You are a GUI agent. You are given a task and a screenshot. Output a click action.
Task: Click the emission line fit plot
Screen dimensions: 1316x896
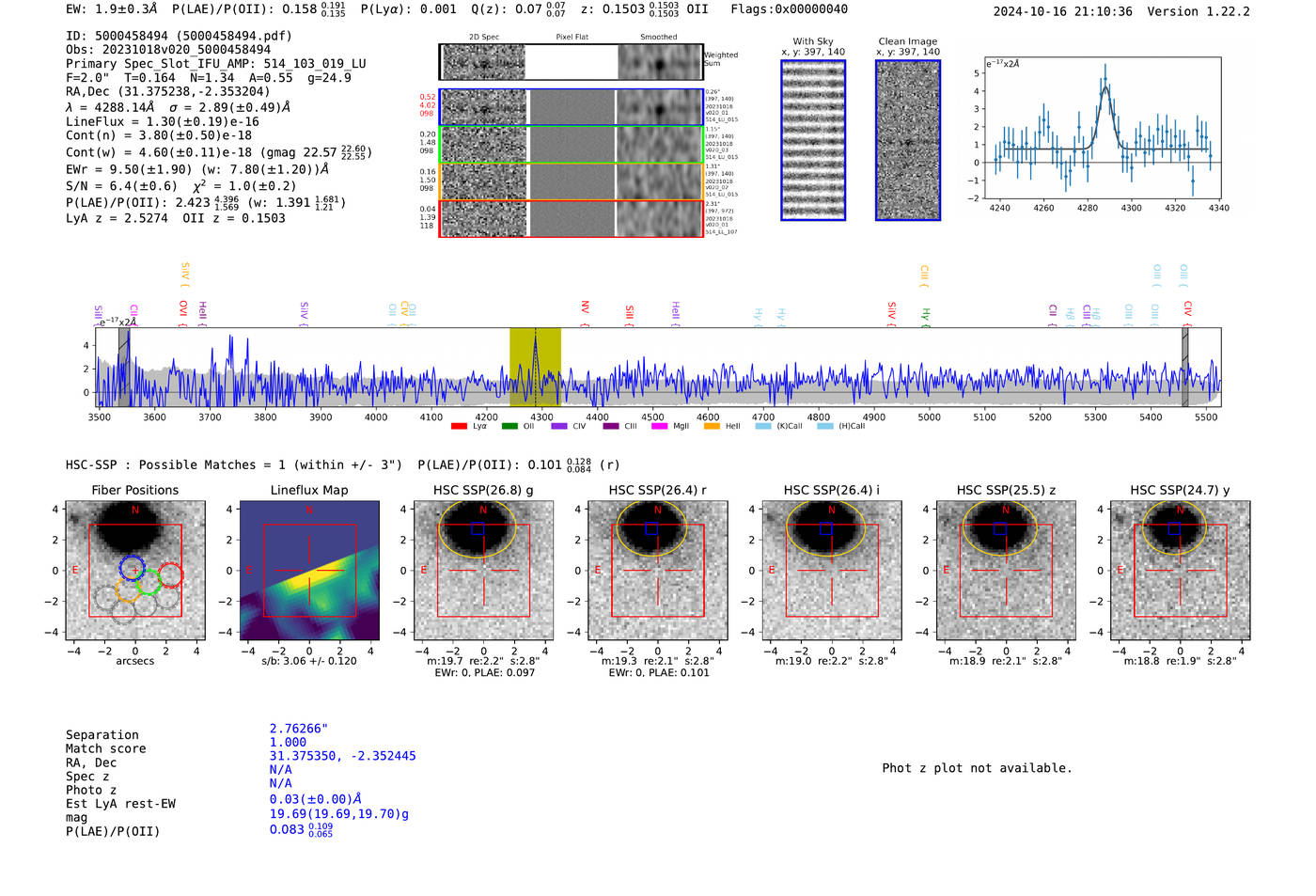pos(1104,128)
